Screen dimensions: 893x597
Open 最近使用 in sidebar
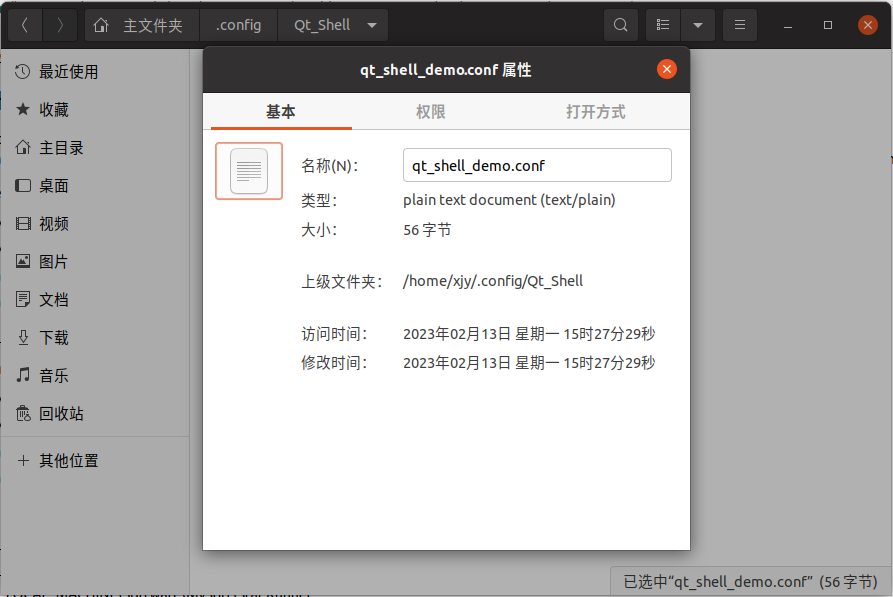click(x=95, y=72)
